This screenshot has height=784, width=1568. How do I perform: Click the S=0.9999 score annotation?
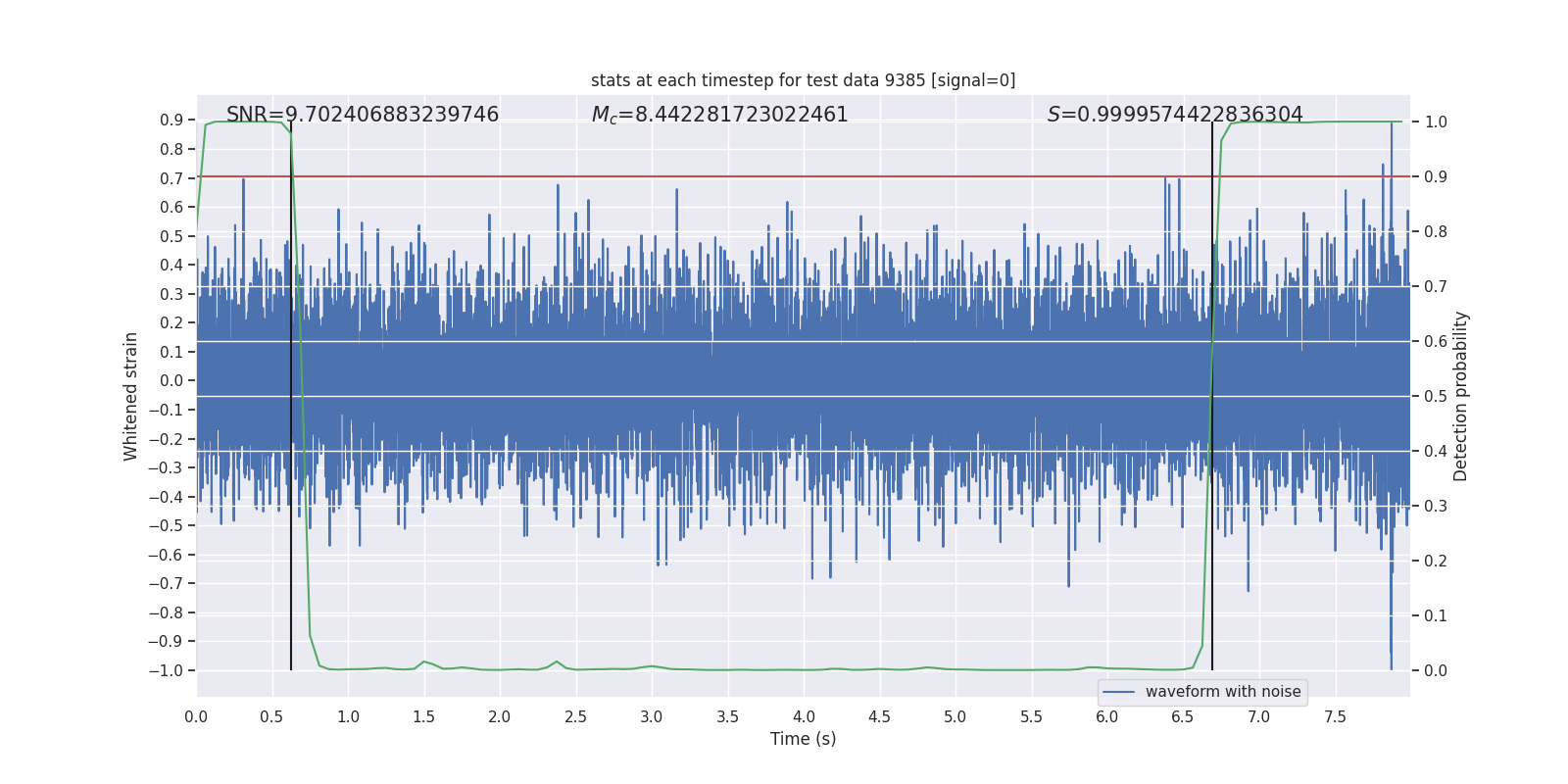click(1174, 115)
